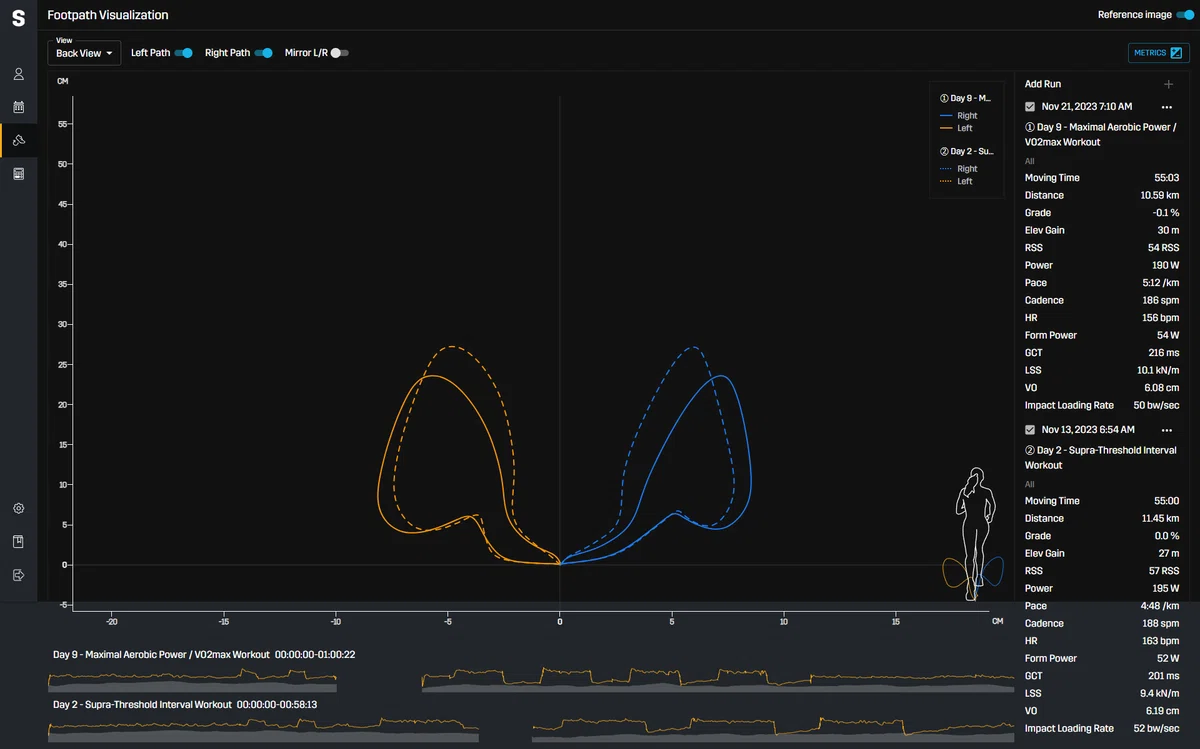Open the calculator icon in sidebar
Viewport: 1200px width, 749px height.
(18, 173)
